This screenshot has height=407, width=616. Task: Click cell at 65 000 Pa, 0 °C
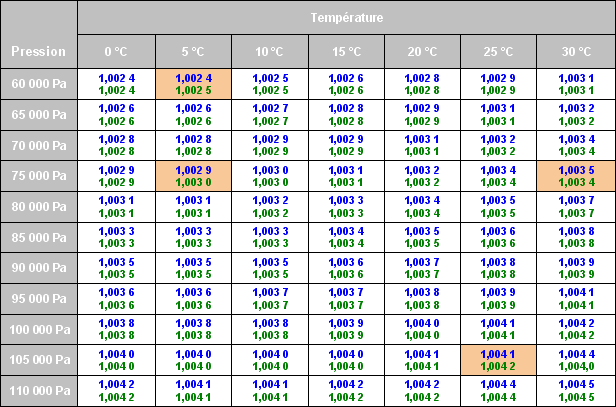click(x=116, y=115)
